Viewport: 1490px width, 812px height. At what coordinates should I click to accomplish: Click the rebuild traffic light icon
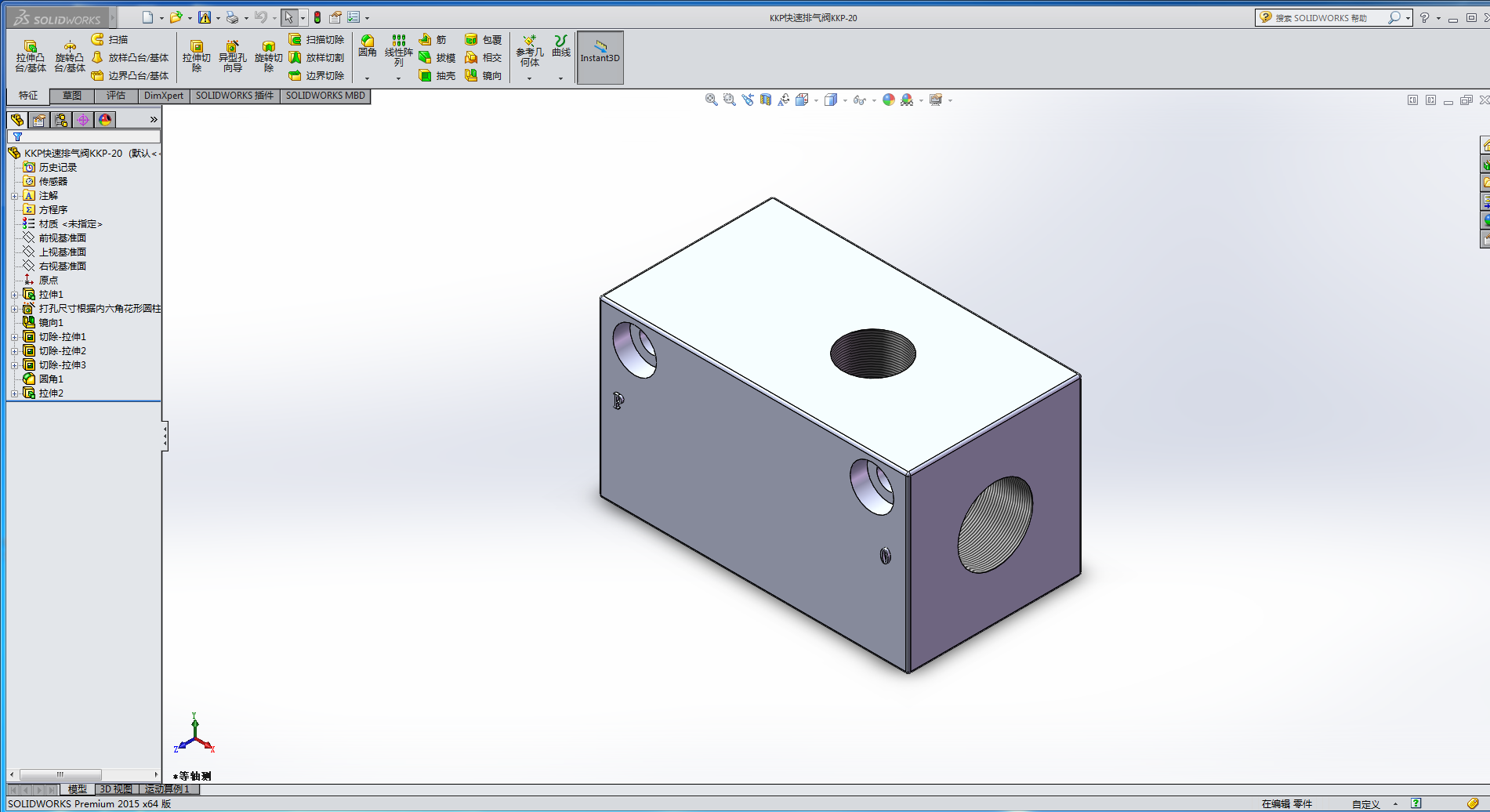point(317,17)
